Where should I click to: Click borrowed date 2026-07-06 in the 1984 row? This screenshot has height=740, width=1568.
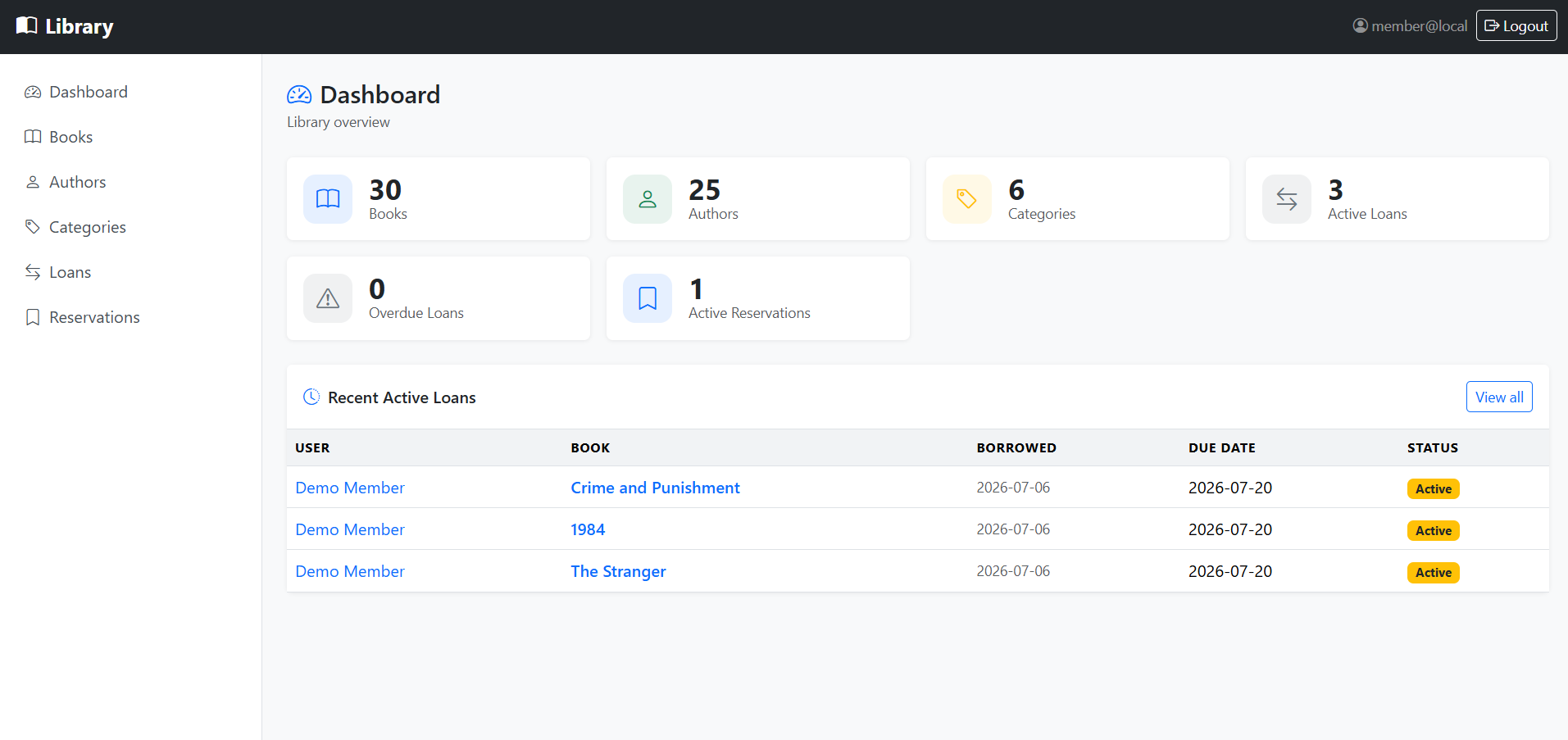pyautogui.click(x=1013, y=529)
